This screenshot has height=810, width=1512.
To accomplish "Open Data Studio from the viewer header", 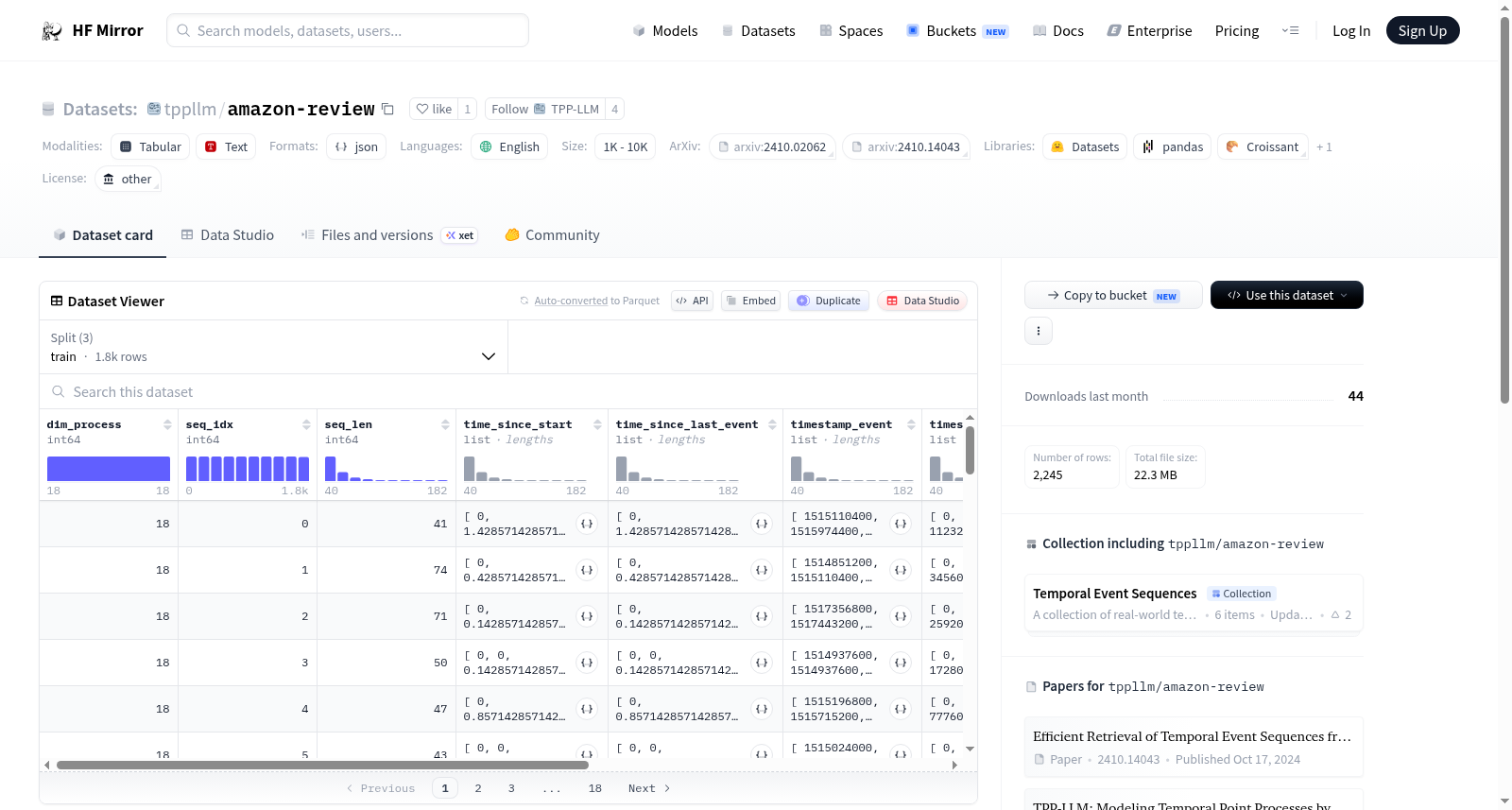I will click(922, 301).
